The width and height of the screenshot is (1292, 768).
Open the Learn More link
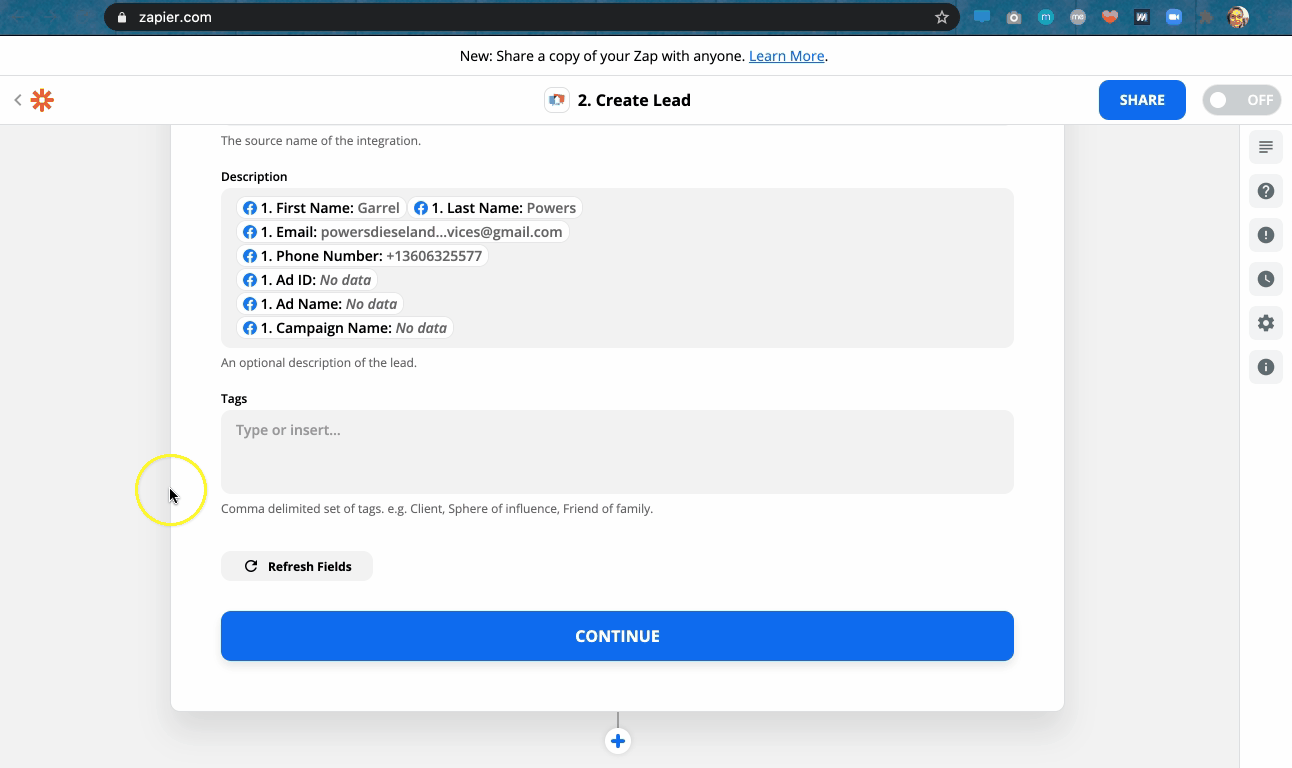[787, 56]
